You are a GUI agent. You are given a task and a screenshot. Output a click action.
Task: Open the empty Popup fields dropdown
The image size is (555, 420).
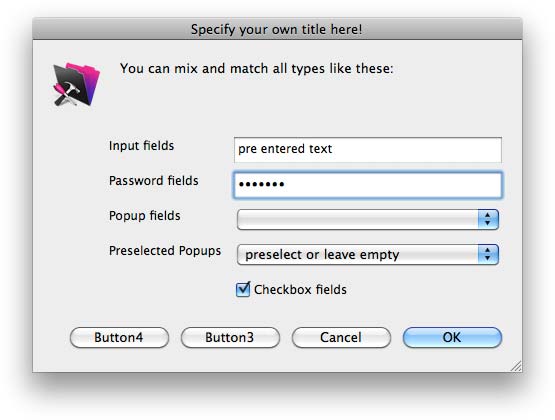[368, 219]
